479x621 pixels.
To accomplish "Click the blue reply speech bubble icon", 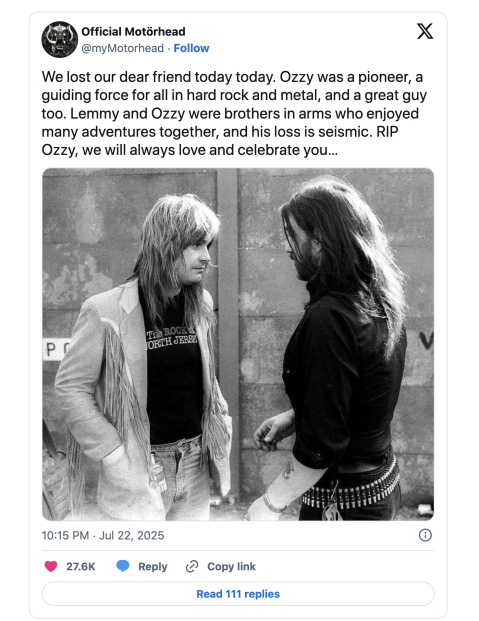I will click(123, 566).
